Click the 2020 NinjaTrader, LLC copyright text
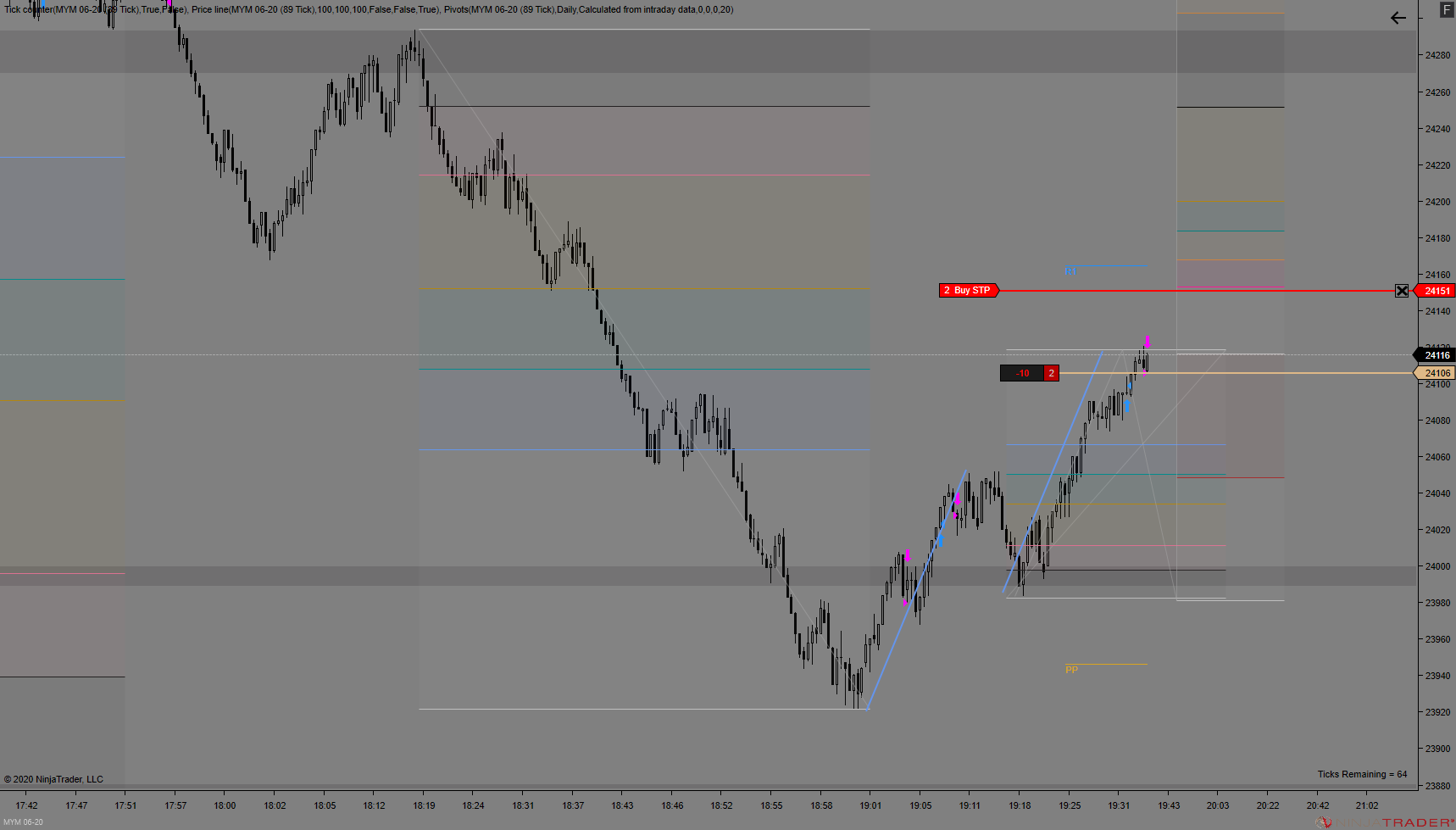 (x=53, y=779)
